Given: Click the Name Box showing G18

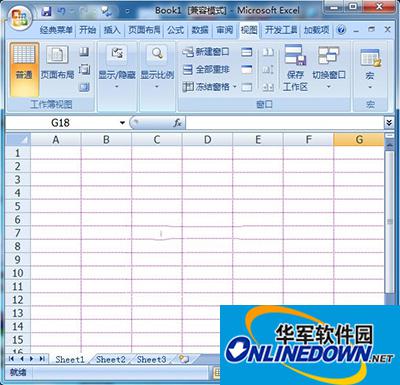Looking at the screenshot, I should 61,123.
